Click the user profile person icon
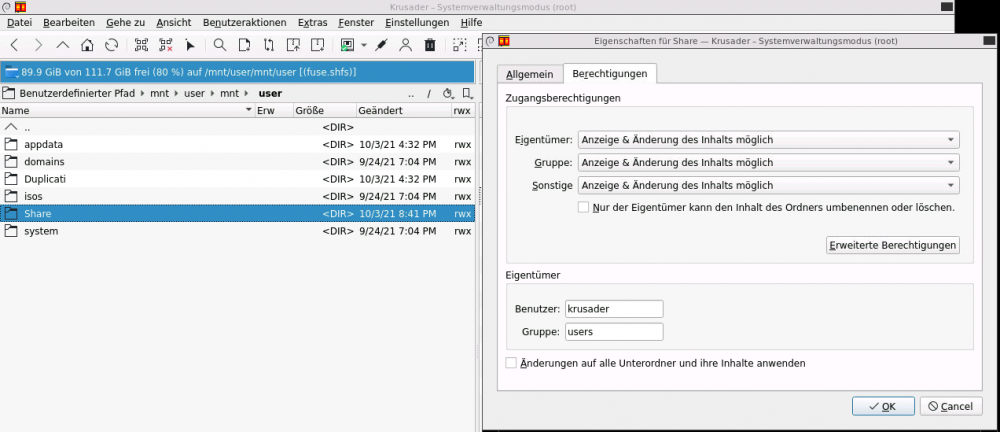1000x432 pixels. [405, 45]
